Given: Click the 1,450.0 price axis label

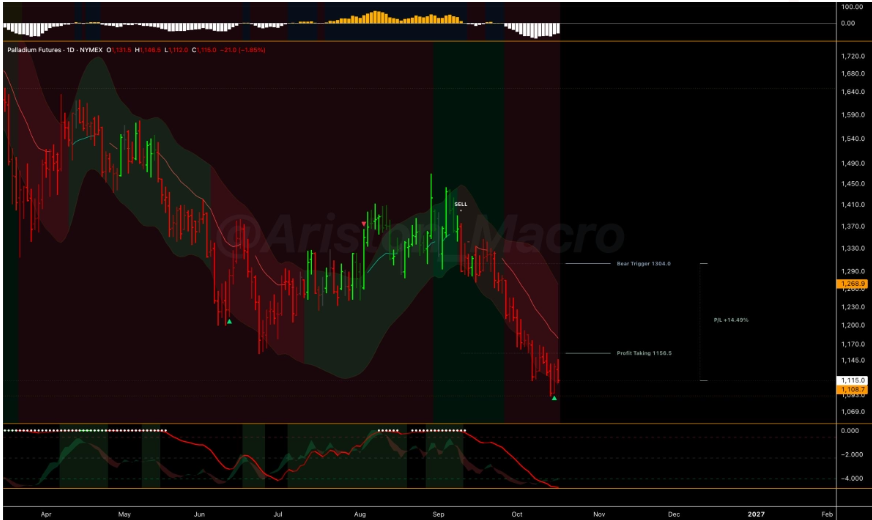Looking at the screenshot, I should pos(853,184).
